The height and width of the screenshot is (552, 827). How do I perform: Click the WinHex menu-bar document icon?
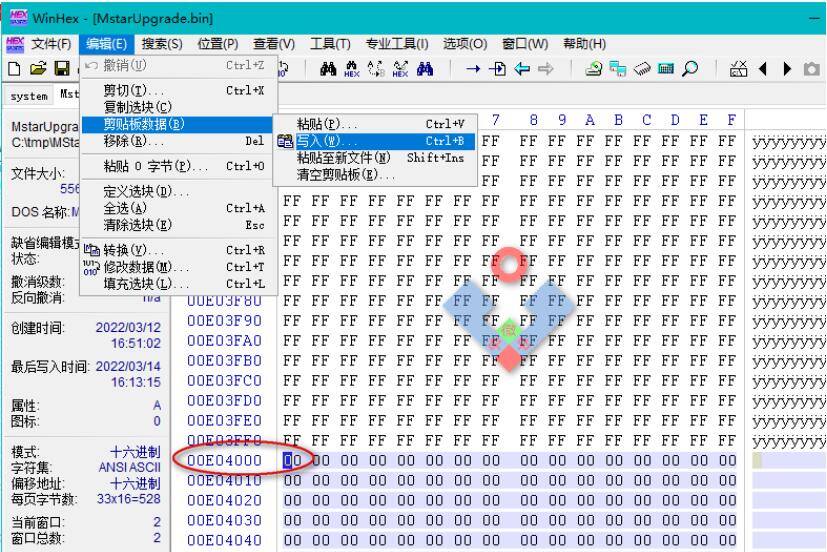coord(15,44)
